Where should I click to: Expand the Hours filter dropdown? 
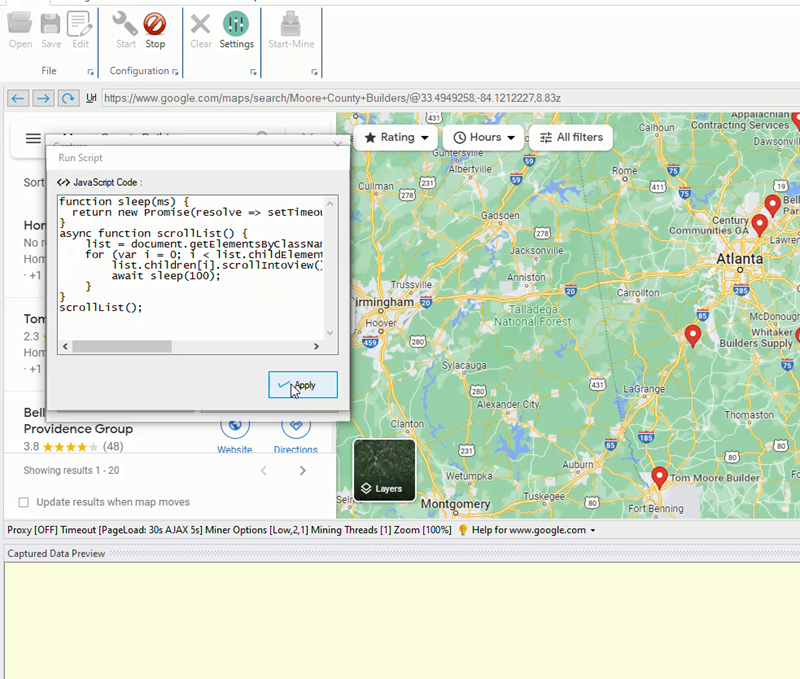click(484, 137)
